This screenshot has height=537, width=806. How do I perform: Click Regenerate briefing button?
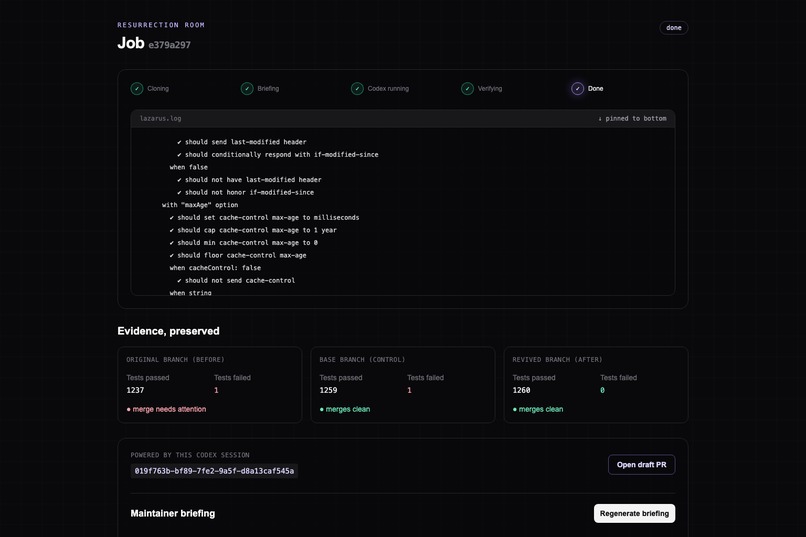click(634, 513)
